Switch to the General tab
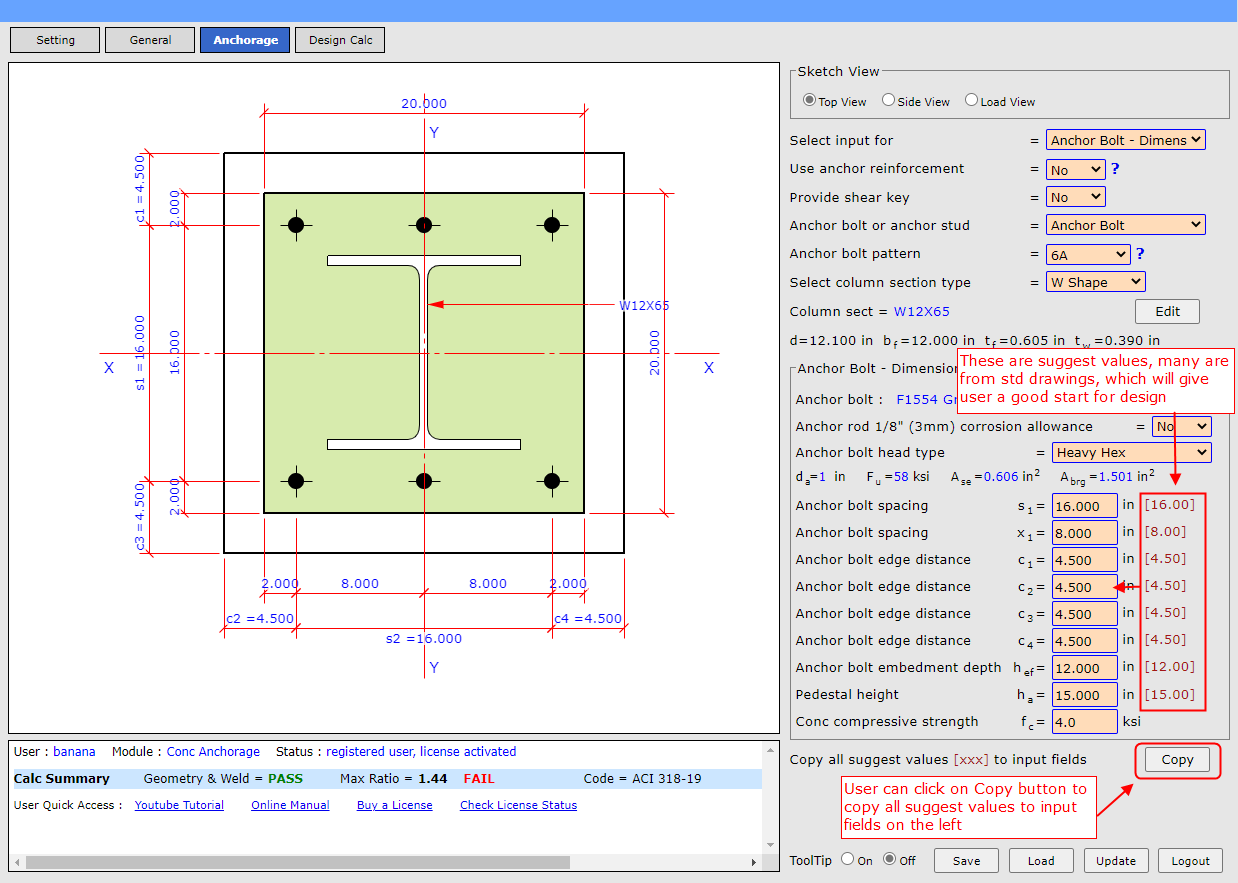The width and height of the screenshot is (1238, 883). coord(150,40)
